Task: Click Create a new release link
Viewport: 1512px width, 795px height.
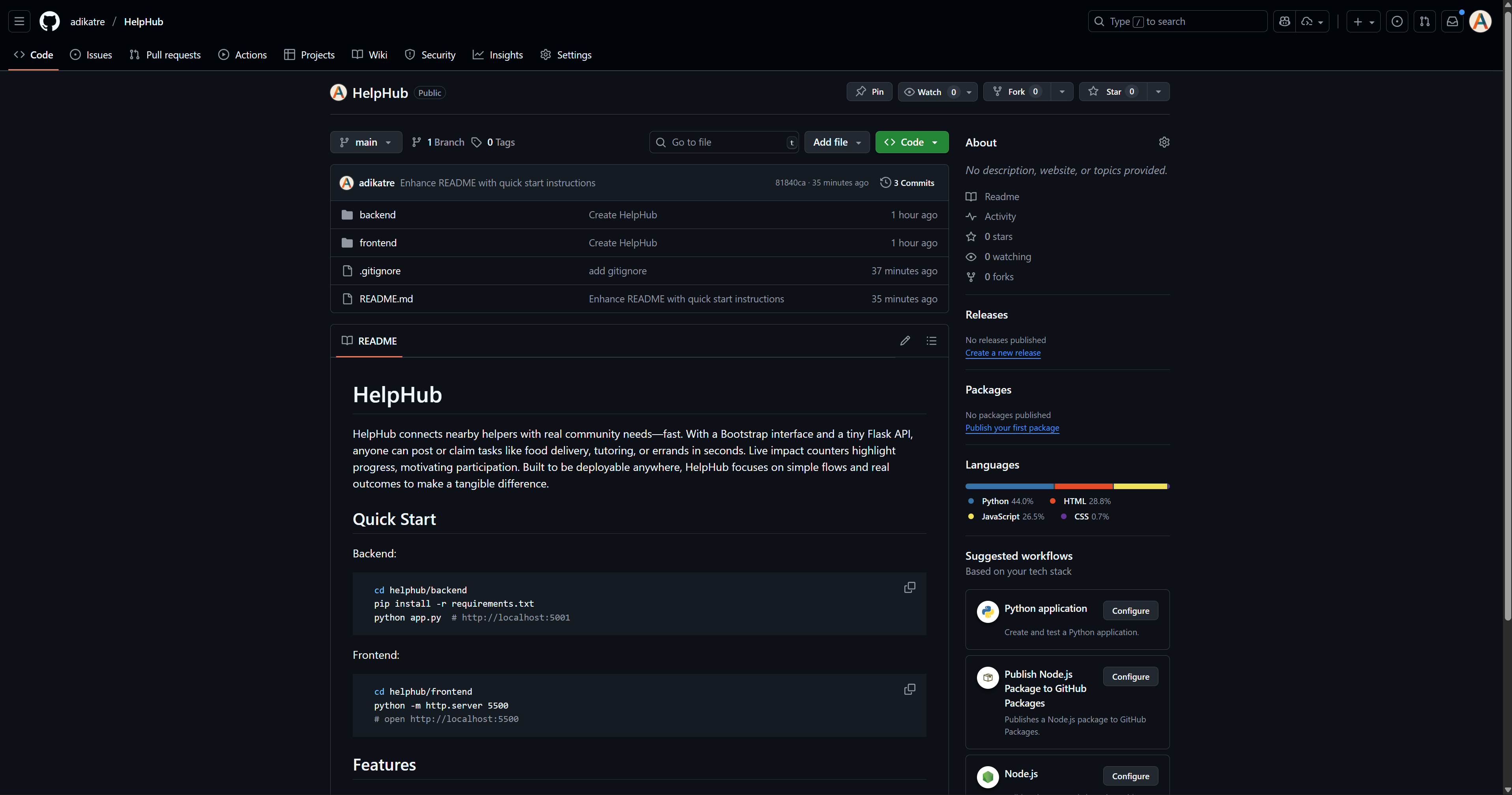Action: click(1003, 353)
